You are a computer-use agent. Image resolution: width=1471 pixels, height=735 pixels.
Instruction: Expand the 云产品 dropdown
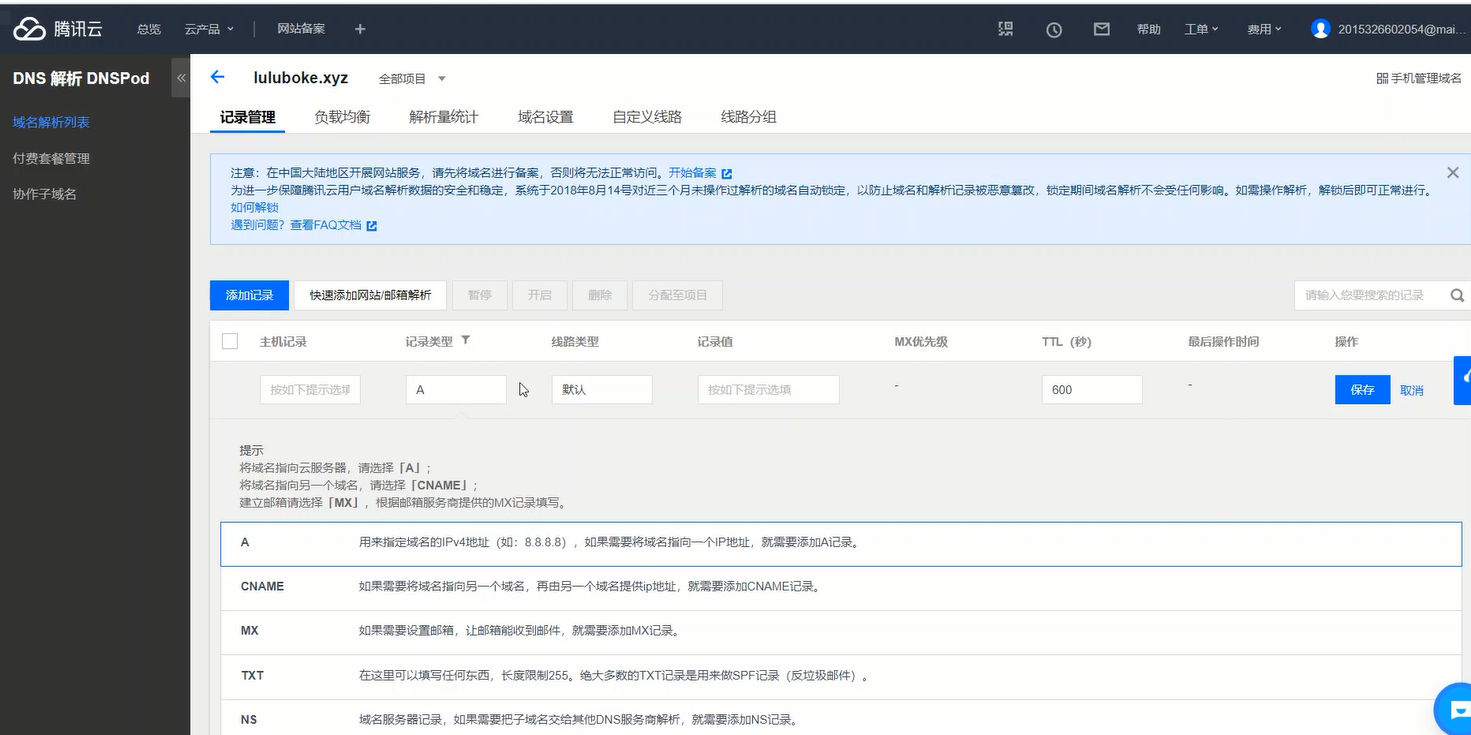pyautogui.click(x=209, y=29)
